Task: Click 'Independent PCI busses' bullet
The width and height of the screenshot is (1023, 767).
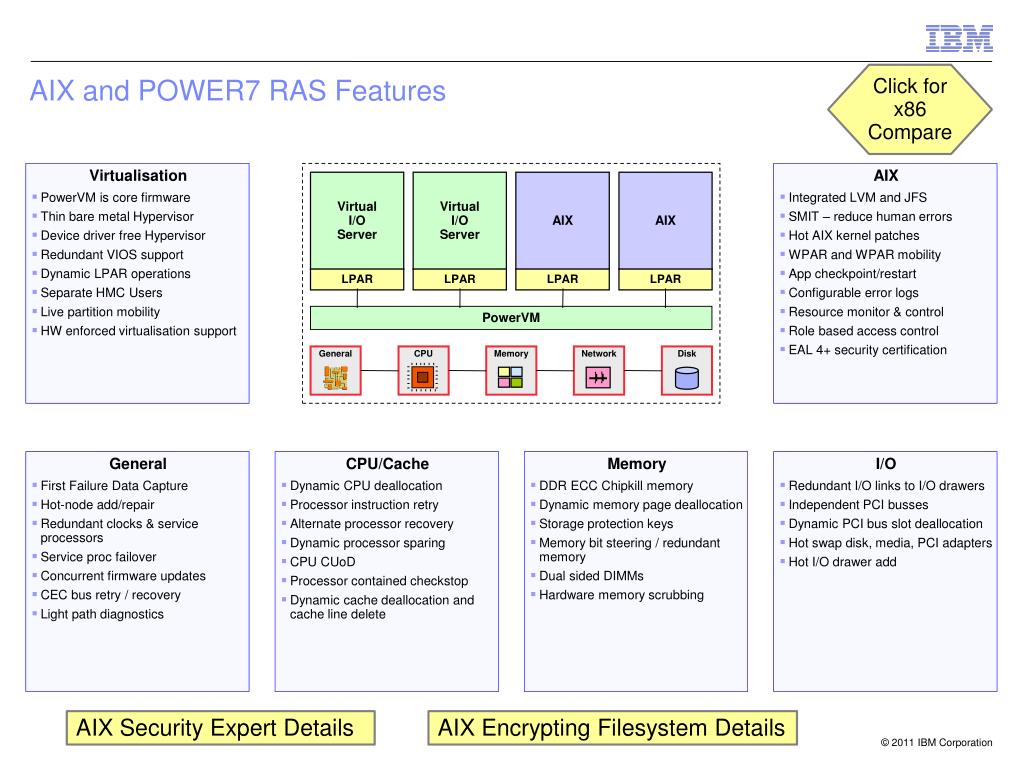Action: (858, 505)
